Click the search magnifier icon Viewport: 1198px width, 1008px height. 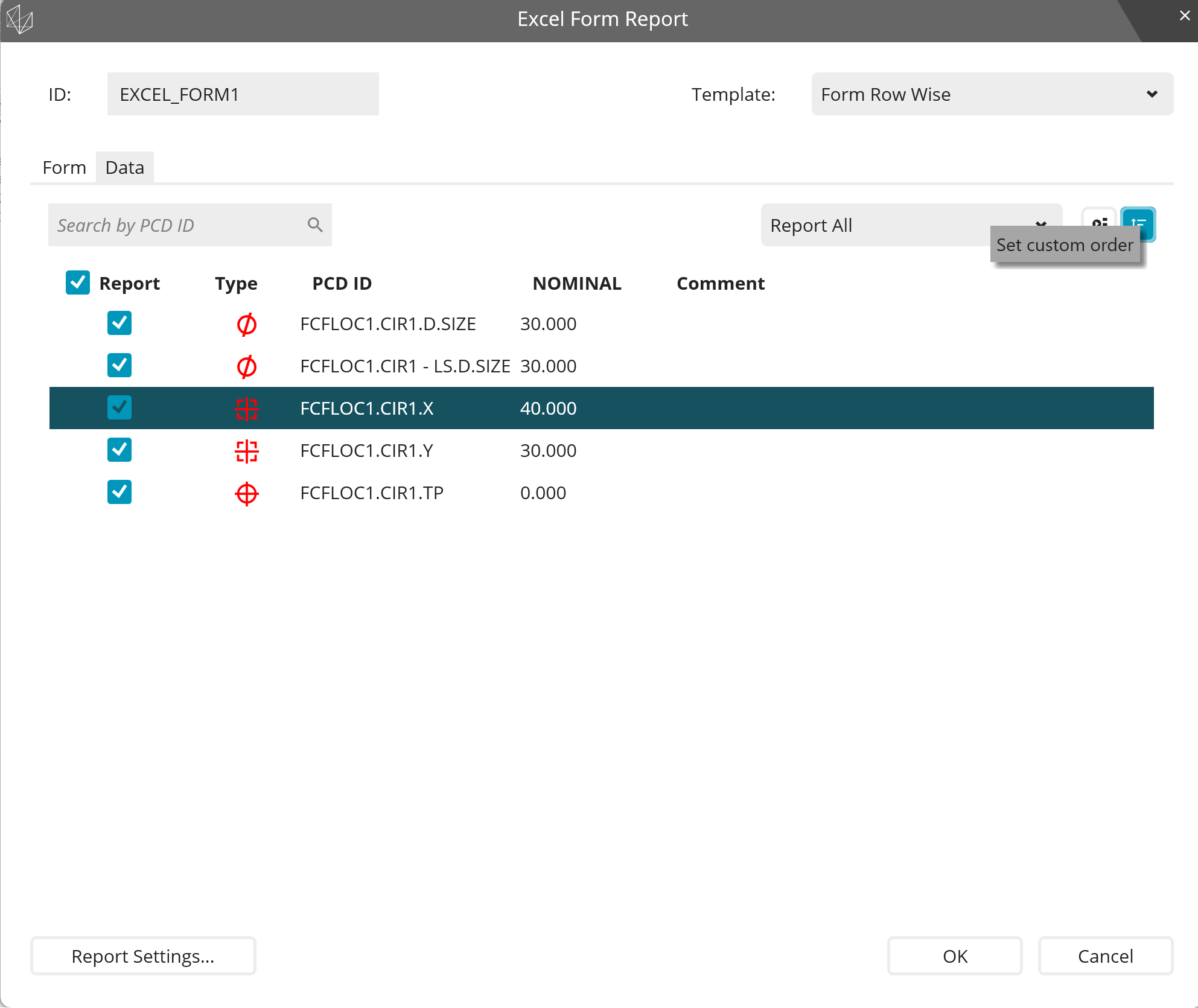315,225
